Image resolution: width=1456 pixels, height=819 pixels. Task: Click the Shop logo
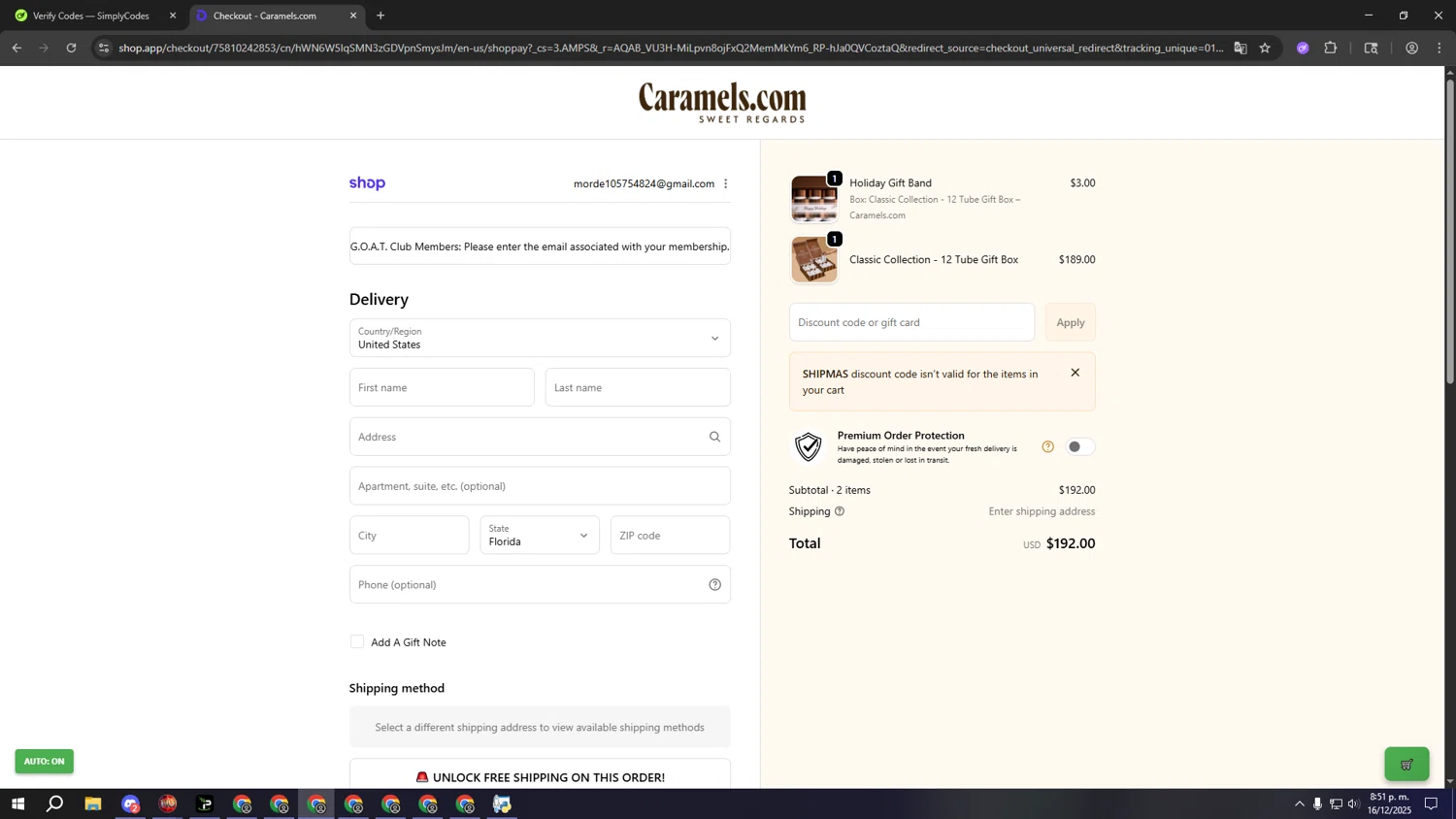[x=367, y=183]
